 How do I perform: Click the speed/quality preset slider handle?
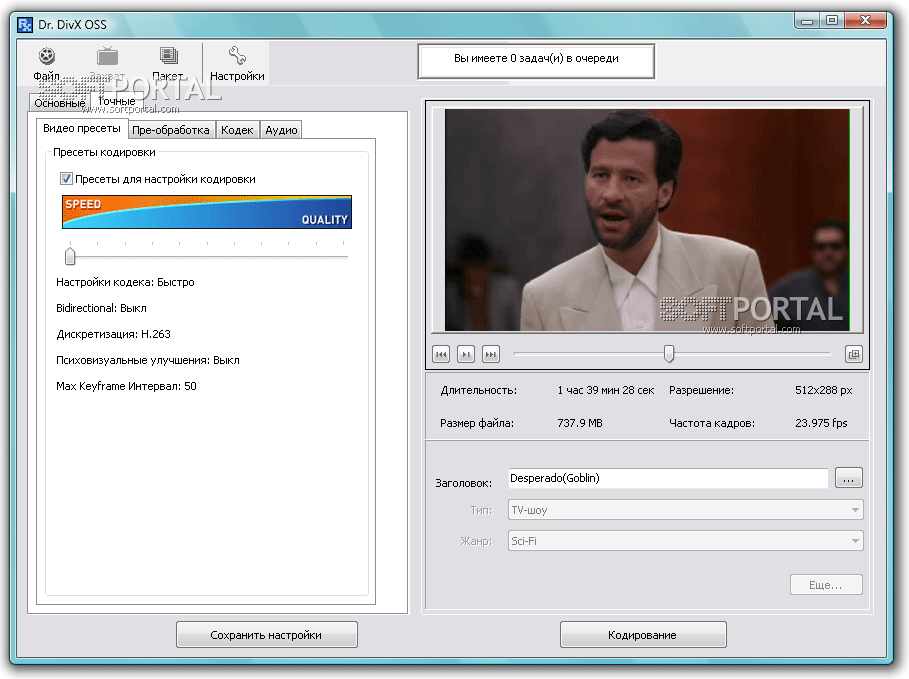click(70, 256)
